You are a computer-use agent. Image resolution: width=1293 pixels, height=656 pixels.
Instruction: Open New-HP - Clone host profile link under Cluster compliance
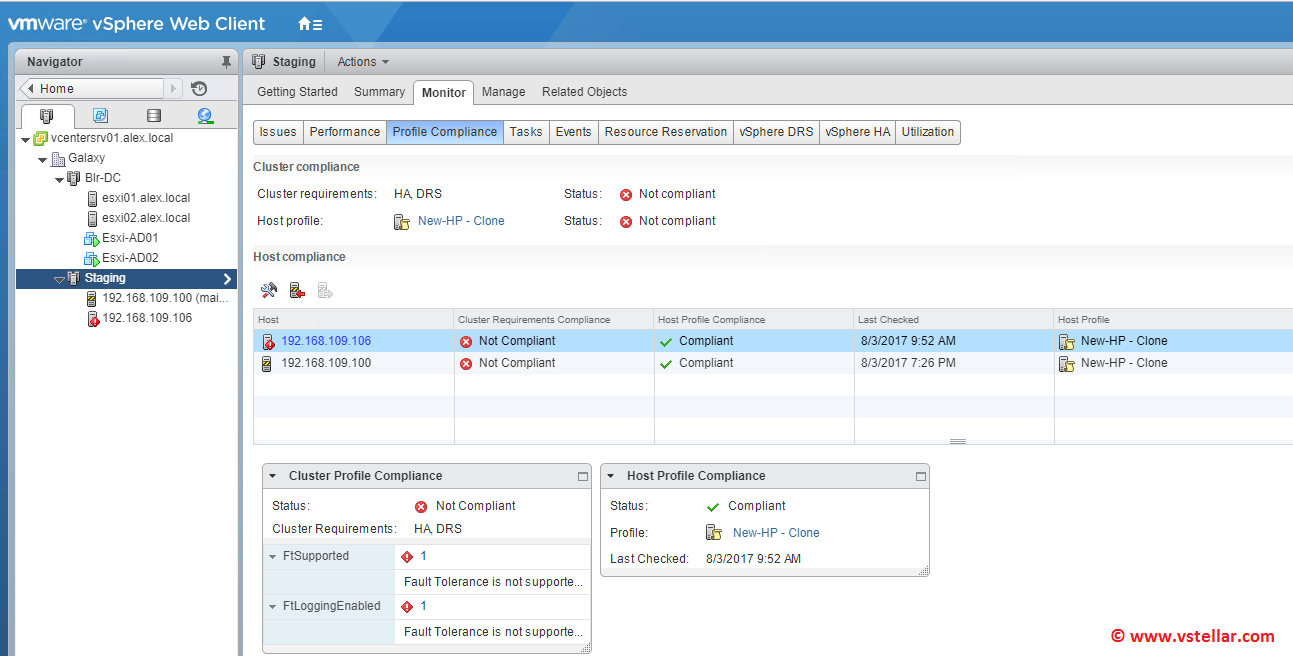[x=461, y=221]
